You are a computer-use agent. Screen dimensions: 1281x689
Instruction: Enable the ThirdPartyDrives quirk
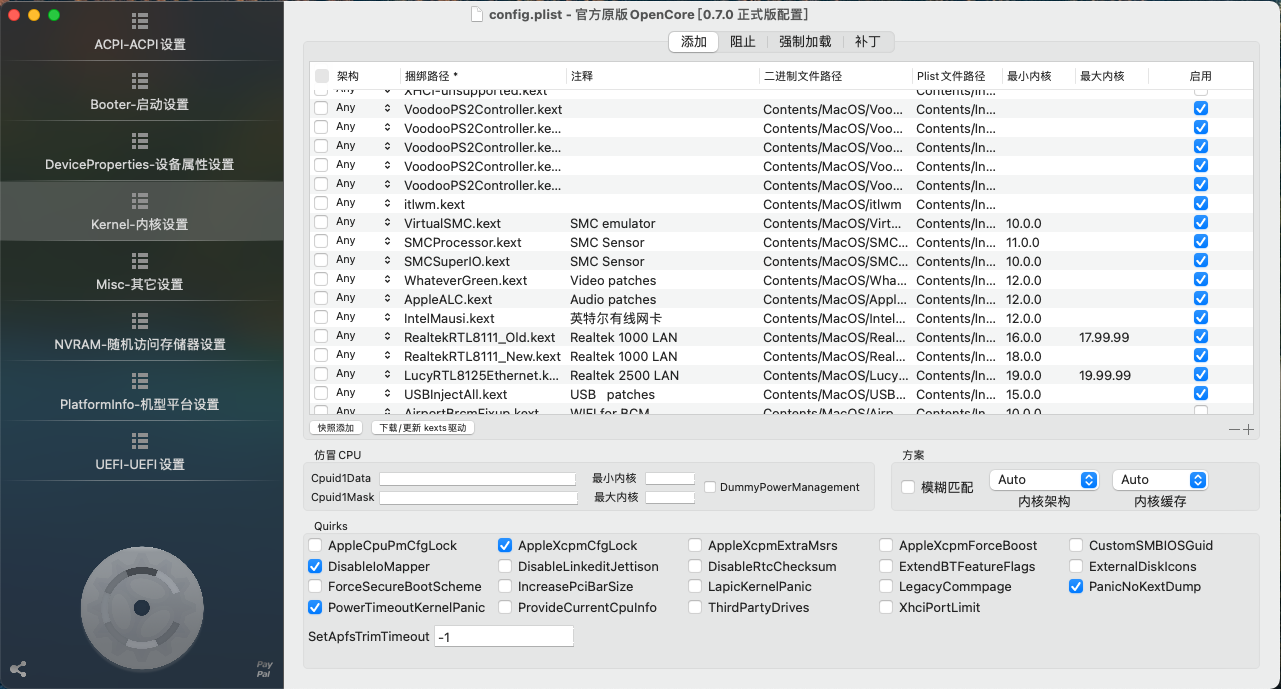(x=695, y=607)
